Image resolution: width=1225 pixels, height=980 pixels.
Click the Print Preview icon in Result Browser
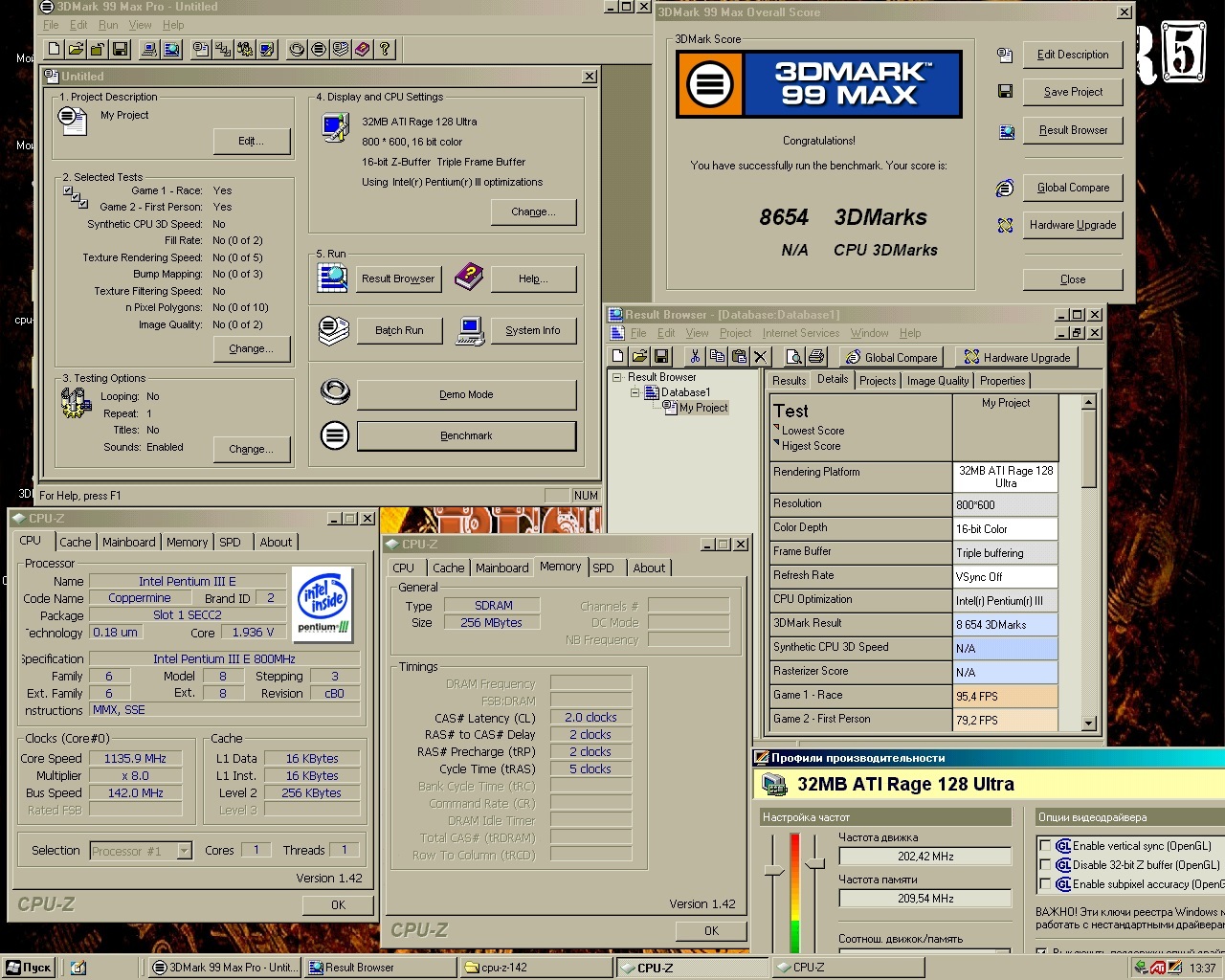click(x=794, y=357)
